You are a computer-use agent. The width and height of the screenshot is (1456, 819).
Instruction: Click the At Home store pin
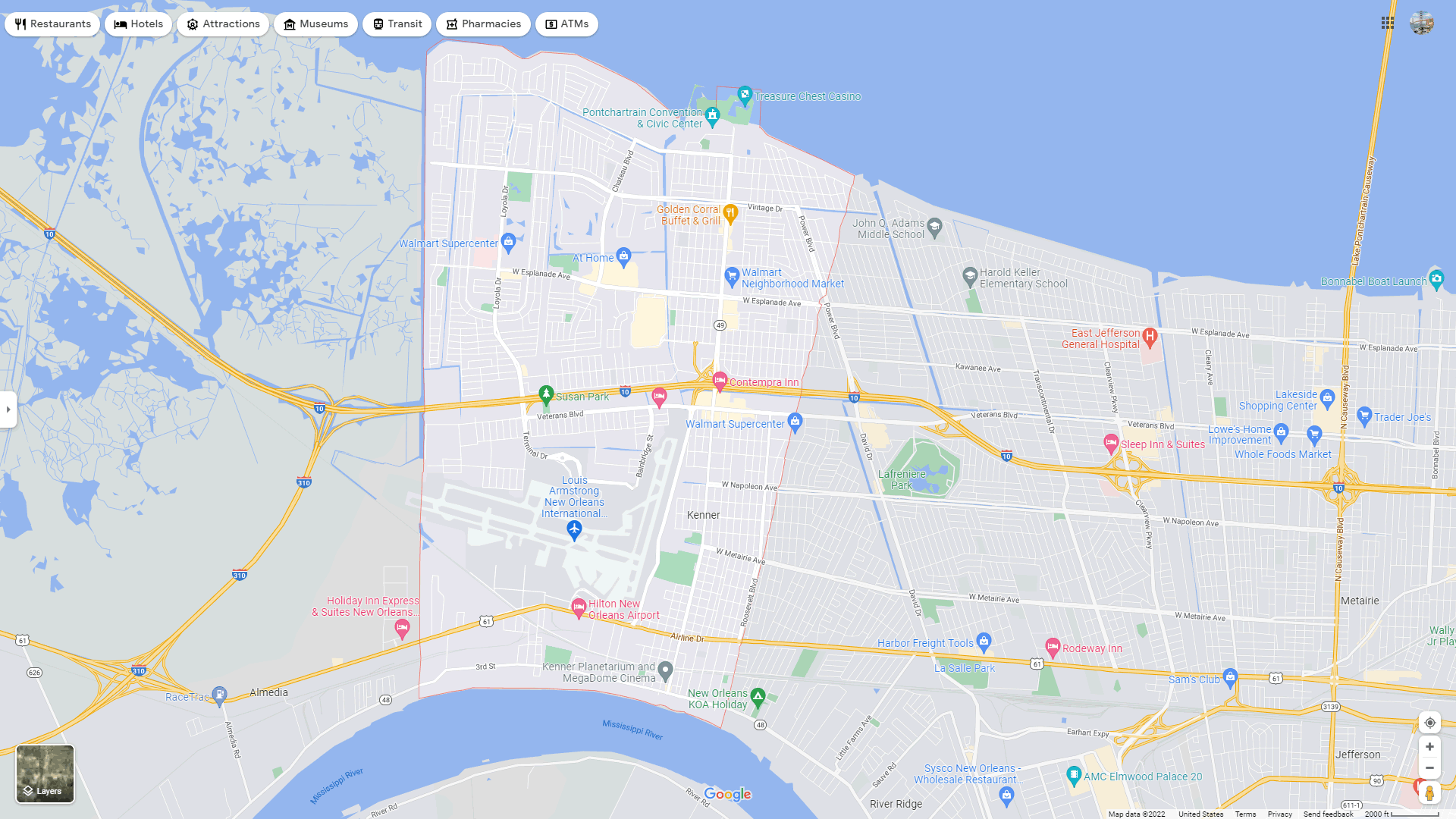(x=623, y=256)
